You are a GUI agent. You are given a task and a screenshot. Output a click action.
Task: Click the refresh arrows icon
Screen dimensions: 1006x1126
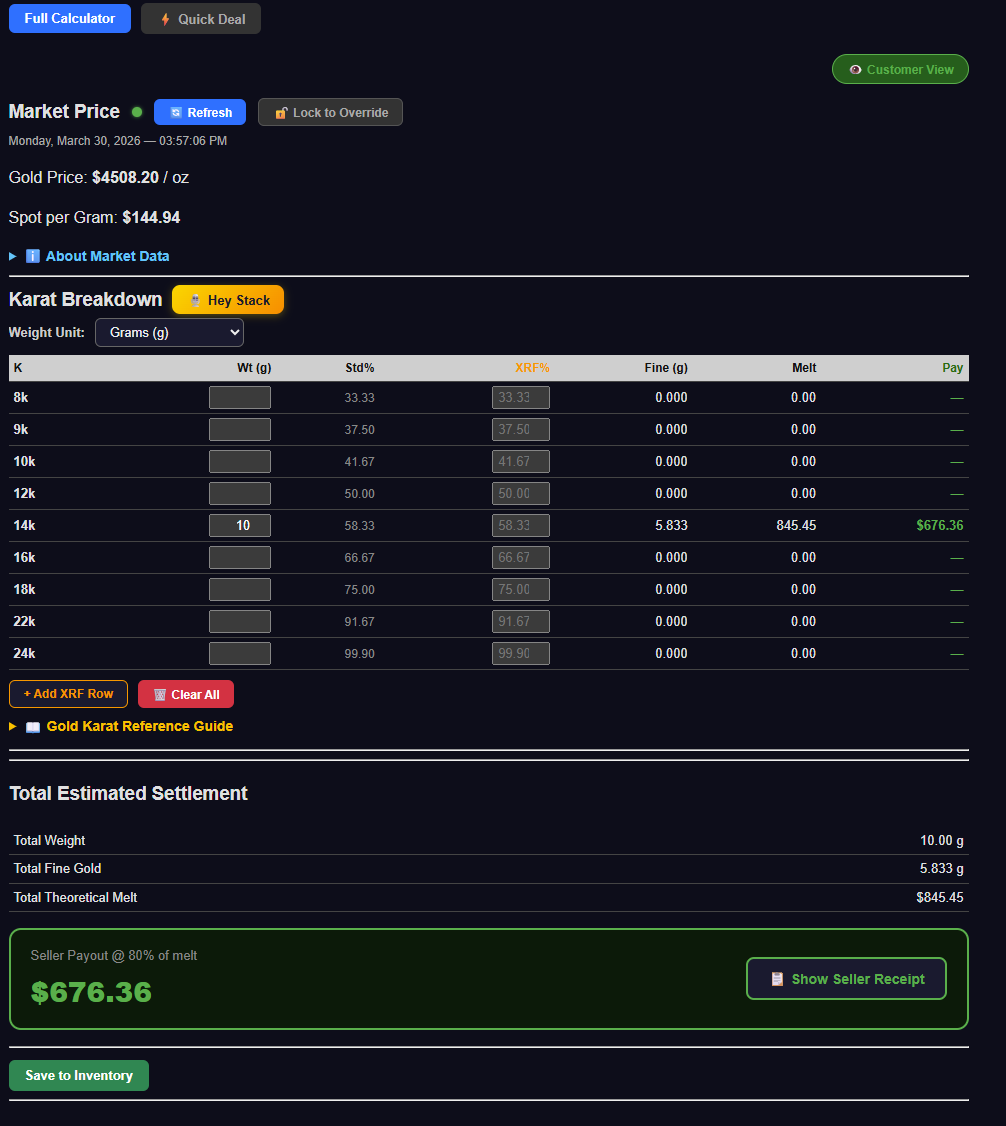(176, 113)
